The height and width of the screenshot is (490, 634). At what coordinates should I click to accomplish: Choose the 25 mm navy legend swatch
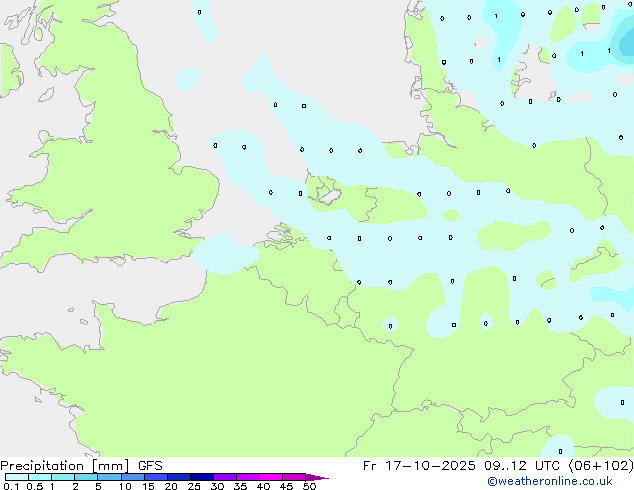202,477
